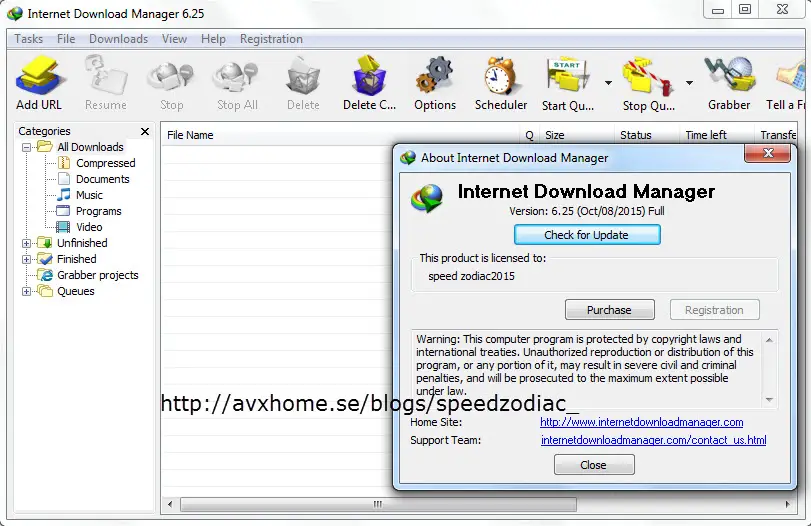Image resolution: width=811 pixels, height=526 pixels.
Task: Open the Registration menu
Action: (271, 39)
